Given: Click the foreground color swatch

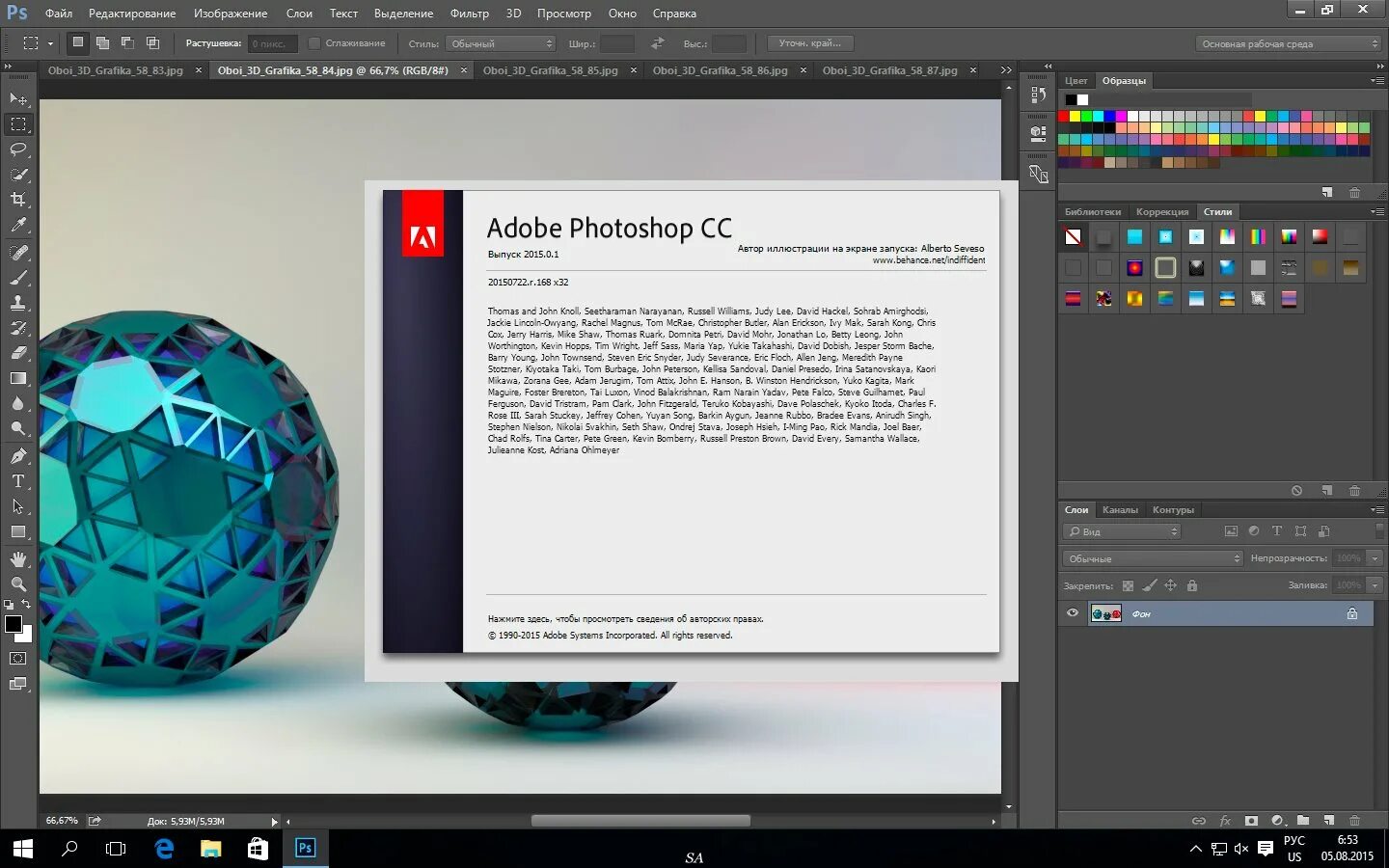Looking at the screenshot, I should (14, 624).
